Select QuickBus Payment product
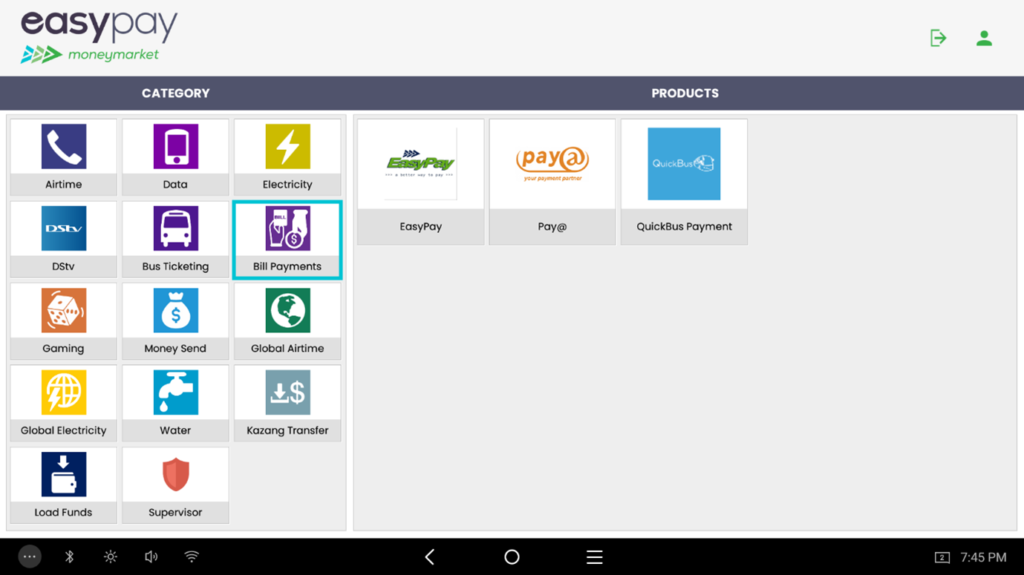1024x575 pixels. [684, 182]
